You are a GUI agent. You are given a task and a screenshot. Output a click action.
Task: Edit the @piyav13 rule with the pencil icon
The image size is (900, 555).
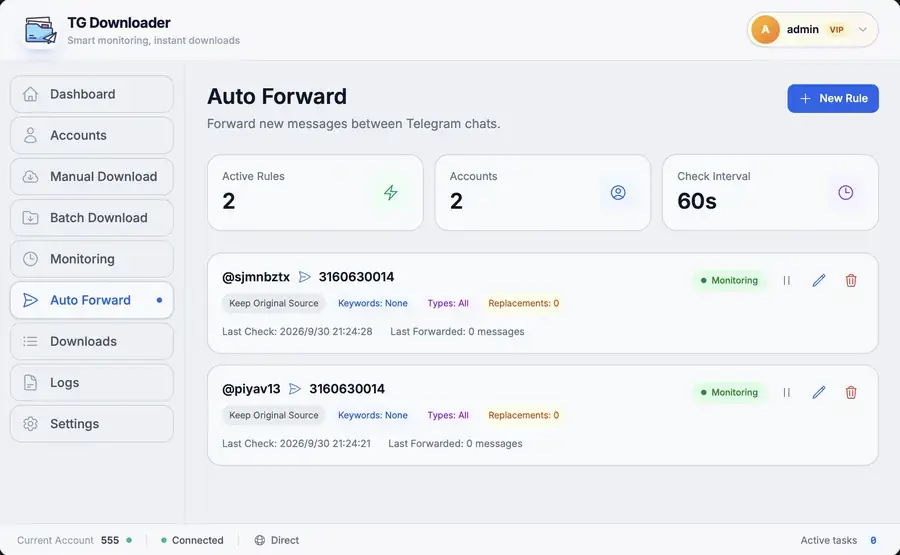[x=819, y=393]
